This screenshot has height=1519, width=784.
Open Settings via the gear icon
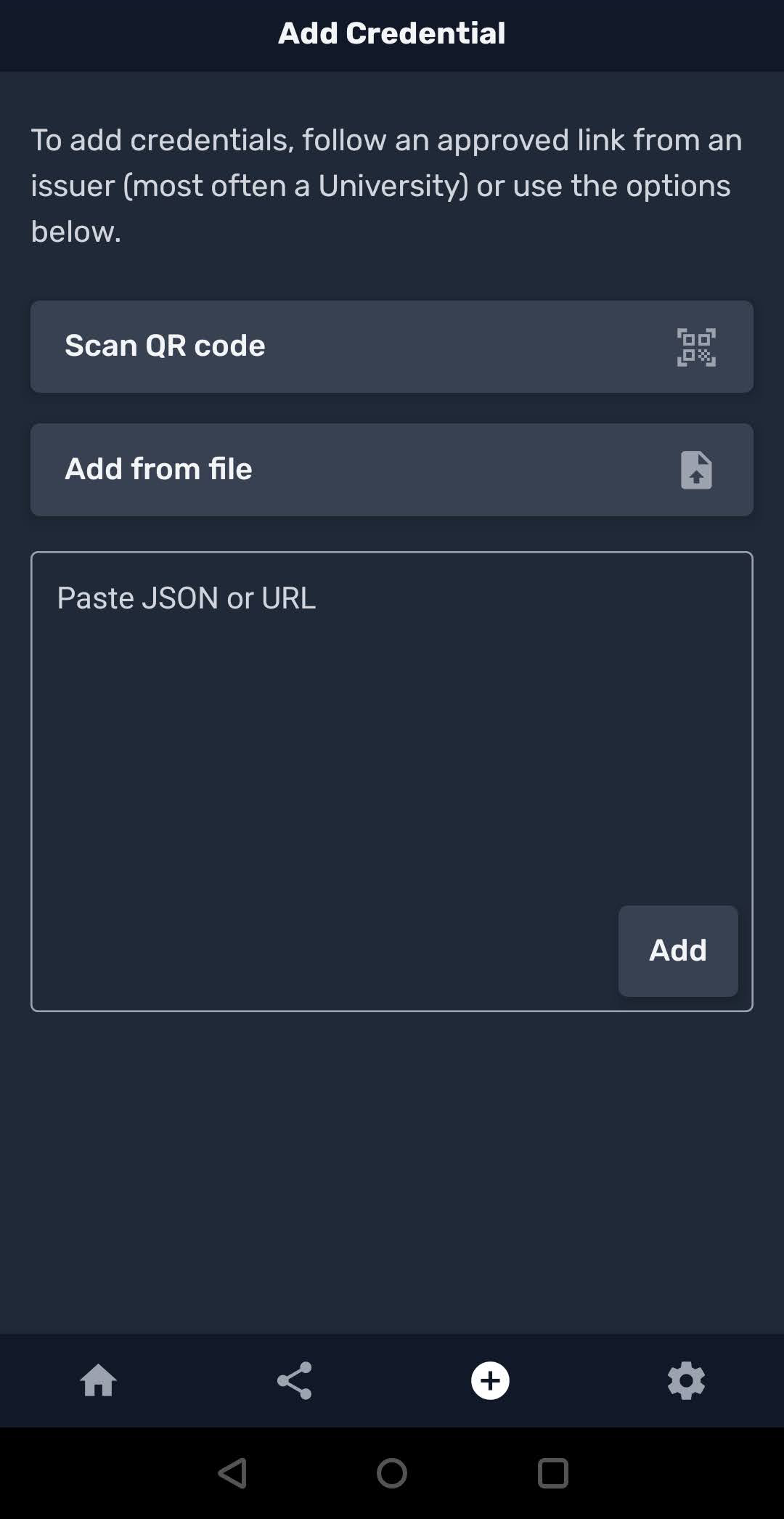[686, 1380]
